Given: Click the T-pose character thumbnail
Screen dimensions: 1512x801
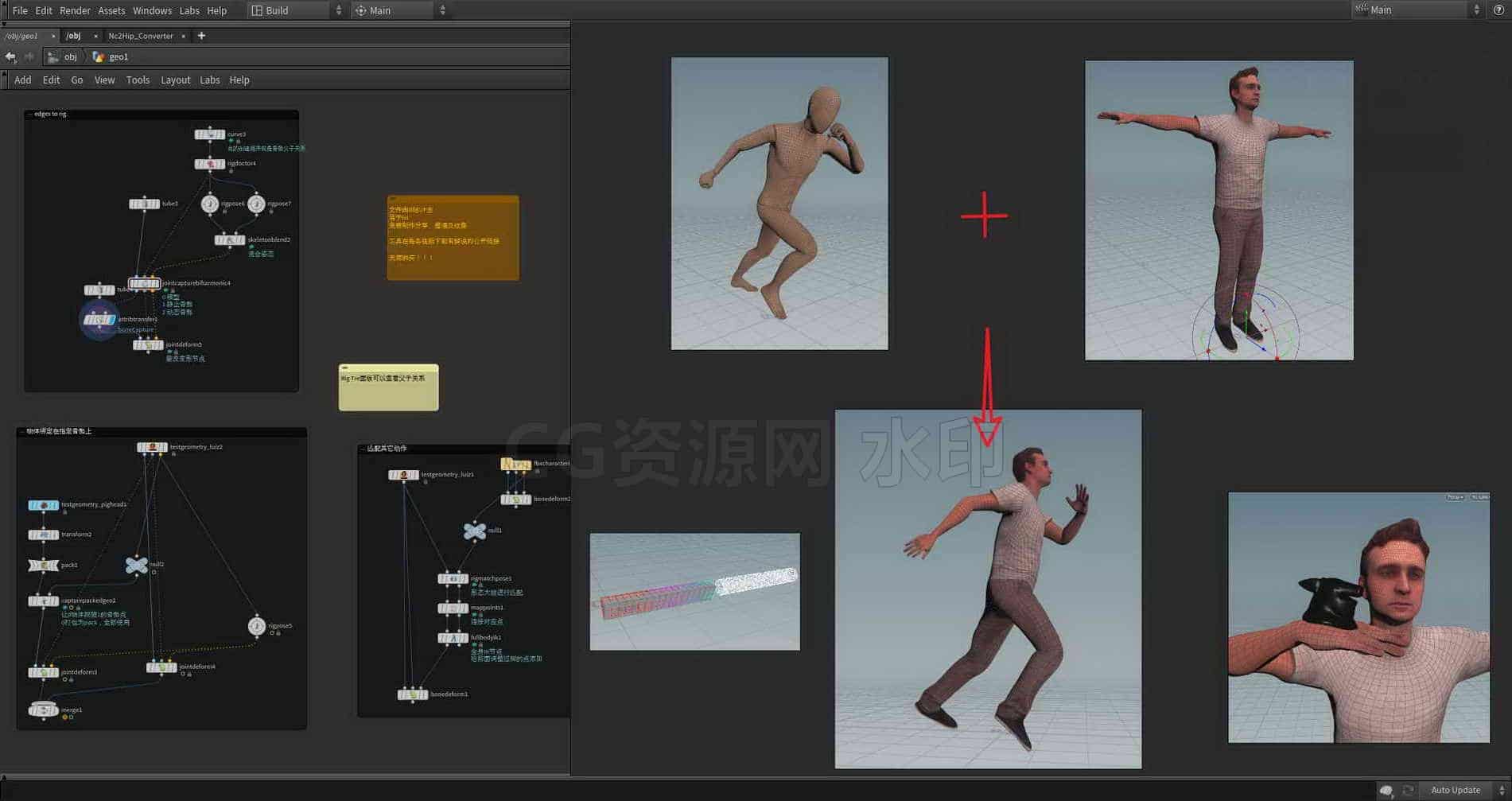Looking at the screenshot, I should tap(1219, 210).
